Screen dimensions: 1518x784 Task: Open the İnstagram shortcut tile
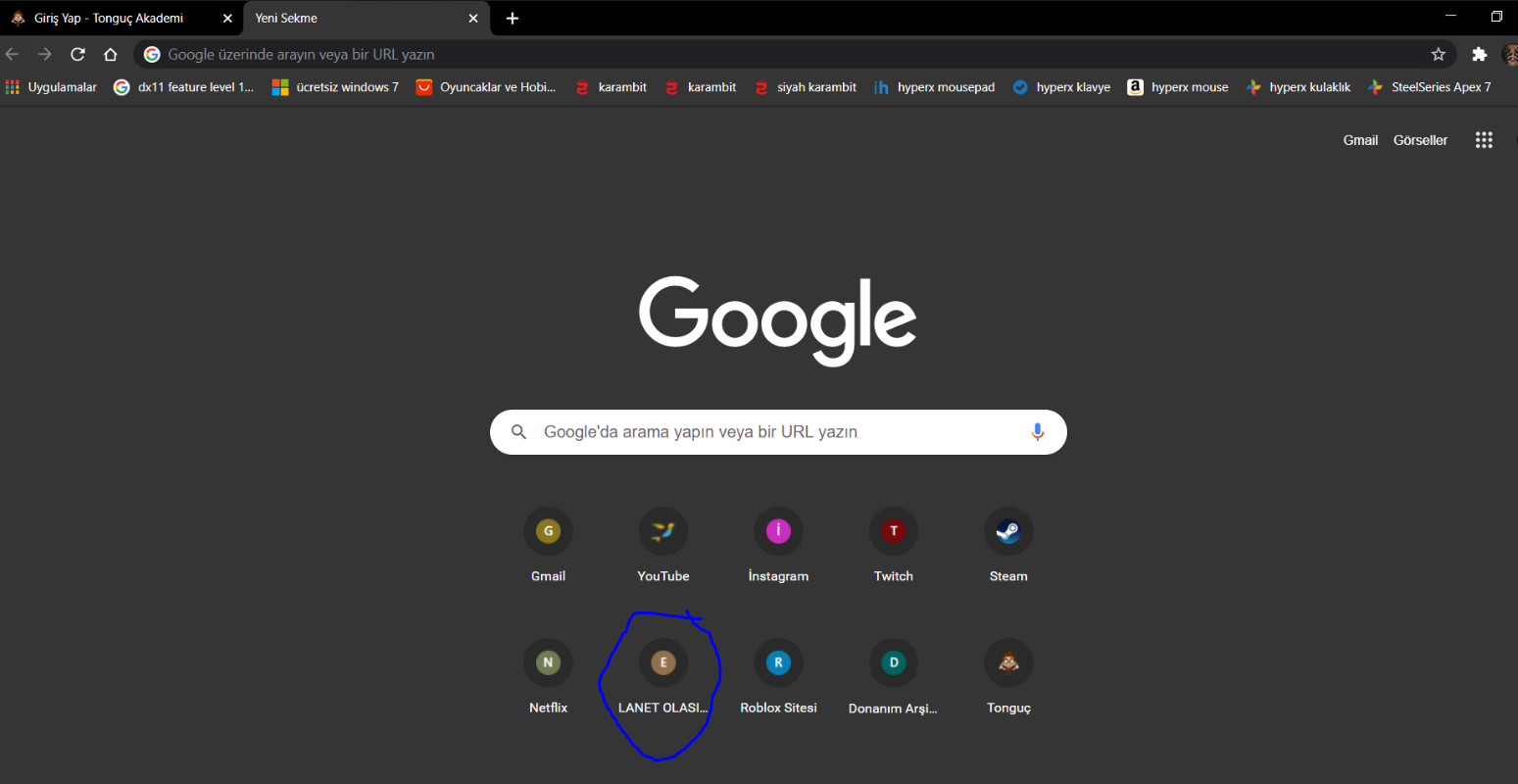click(778, 546)
